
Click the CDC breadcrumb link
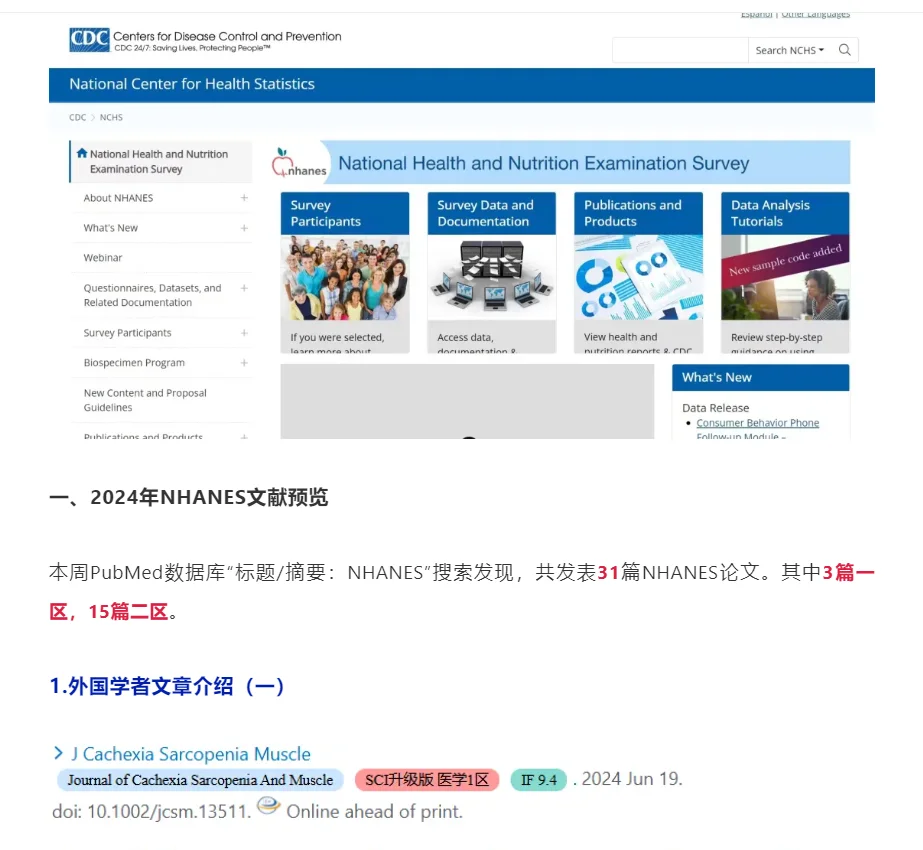click(x=77, y=117)
